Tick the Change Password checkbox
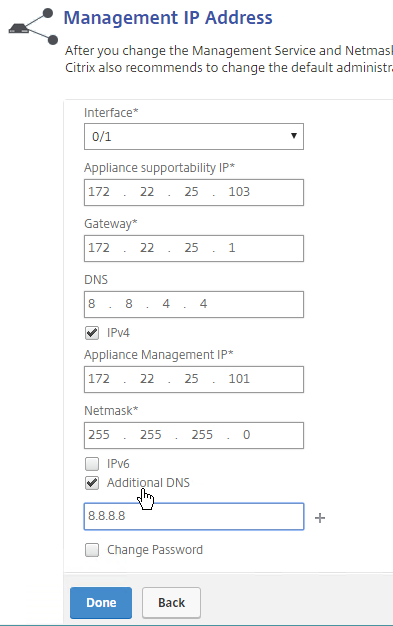Viewport: 393px width, 626px height. coord(92,550)
